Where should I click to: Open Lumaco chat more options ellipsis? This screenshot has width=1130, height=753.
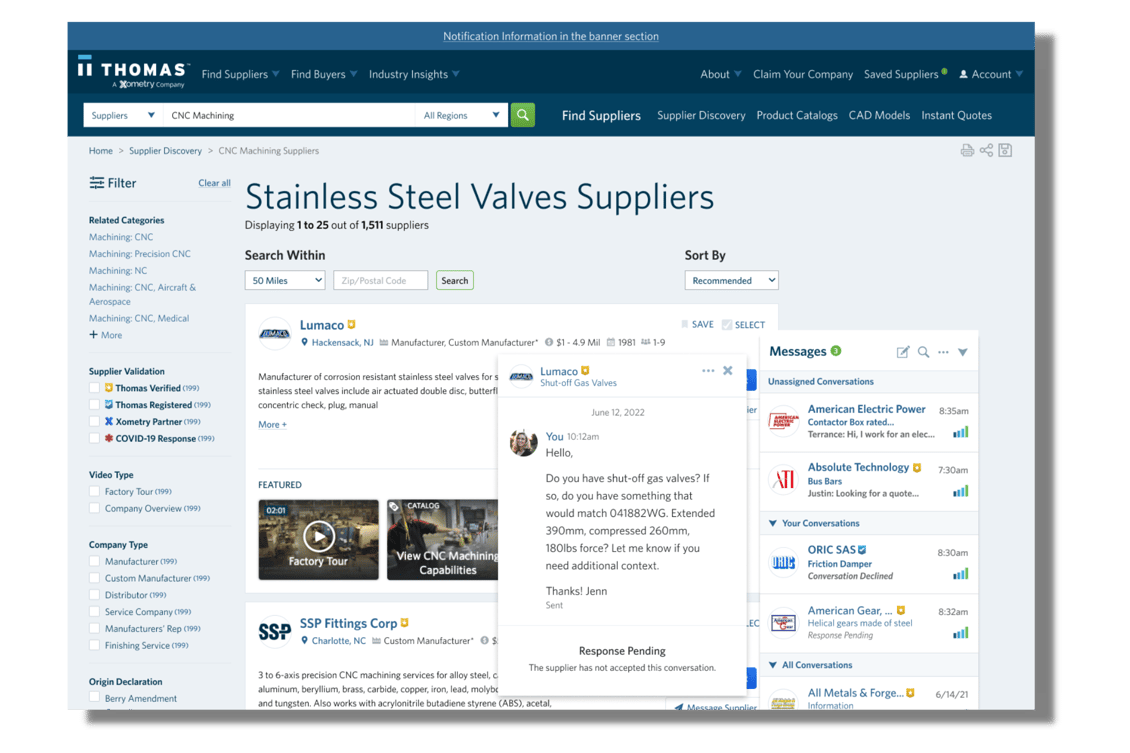708,371
